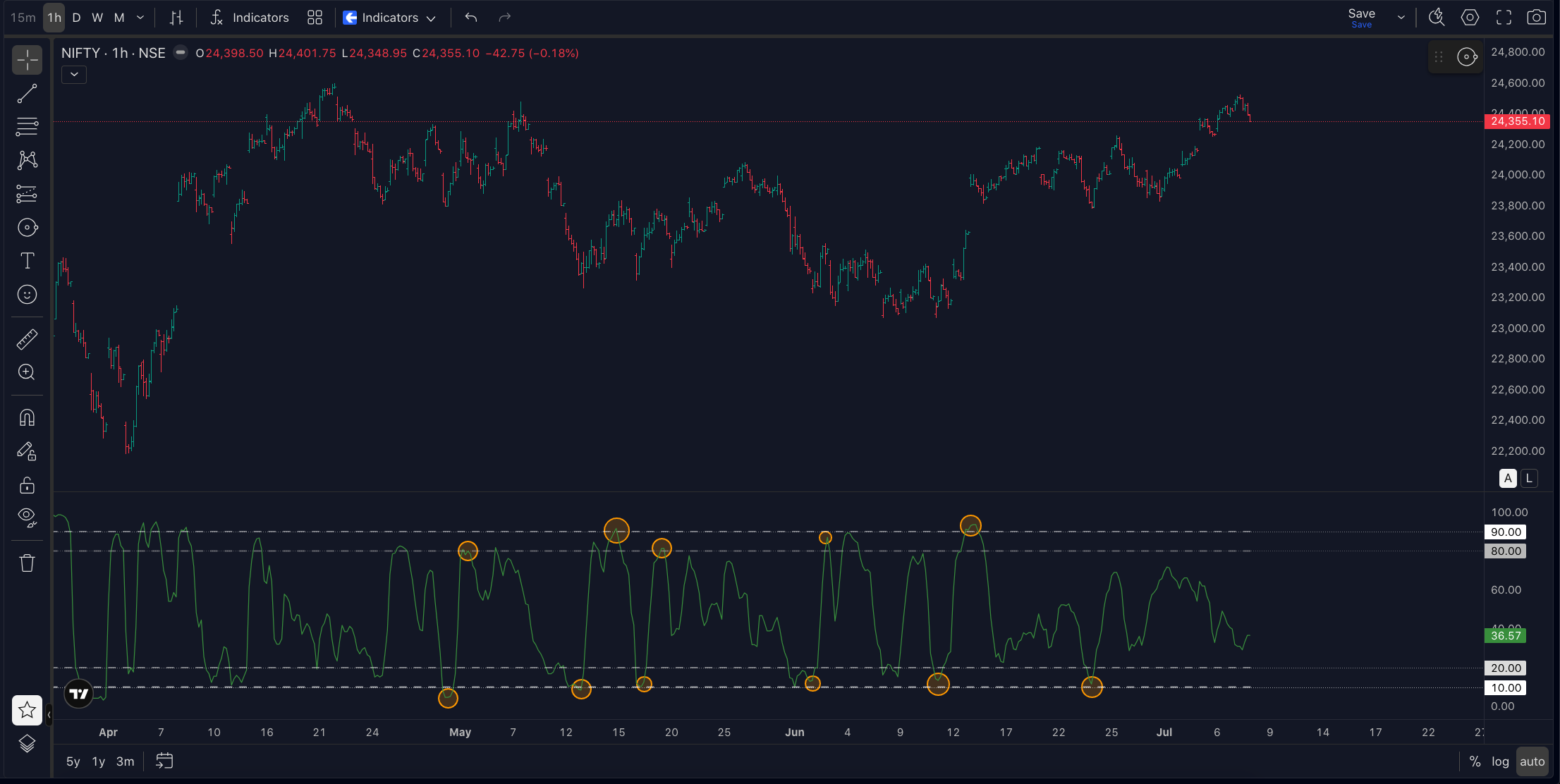Grab the floating toolbar drag handle
Viewport: 1560px width, 784px height.
(1439, 57)
